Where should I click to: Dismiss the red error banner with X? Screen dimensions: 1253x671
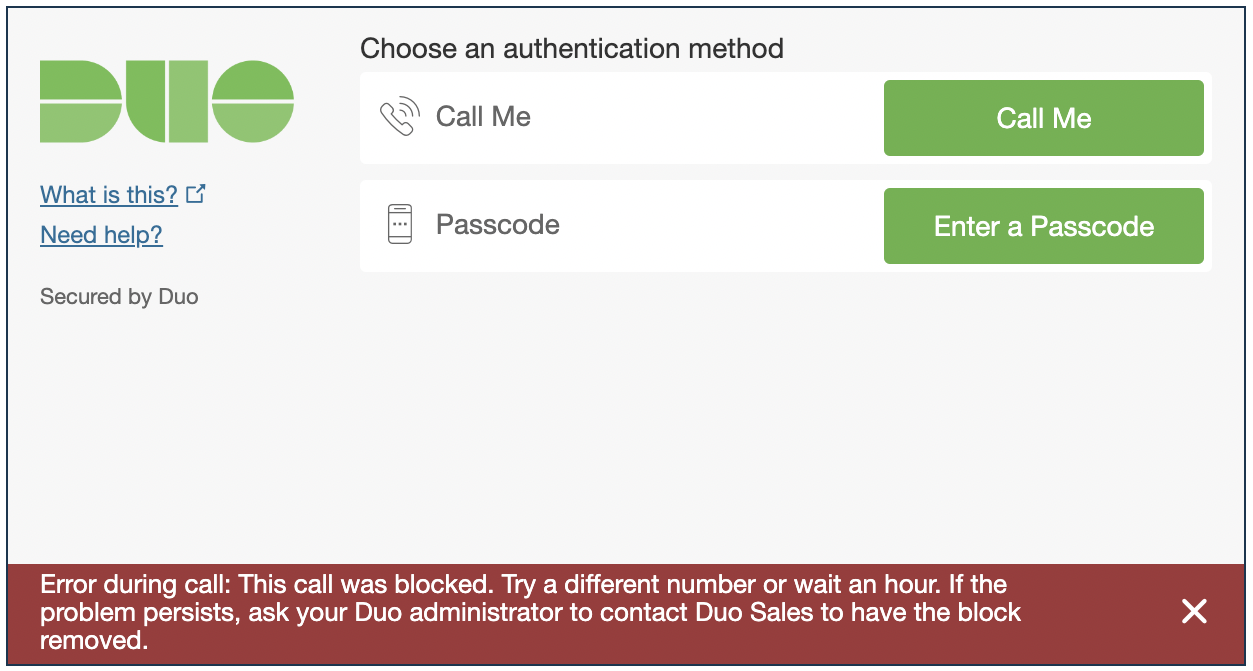coord(1194,612)
